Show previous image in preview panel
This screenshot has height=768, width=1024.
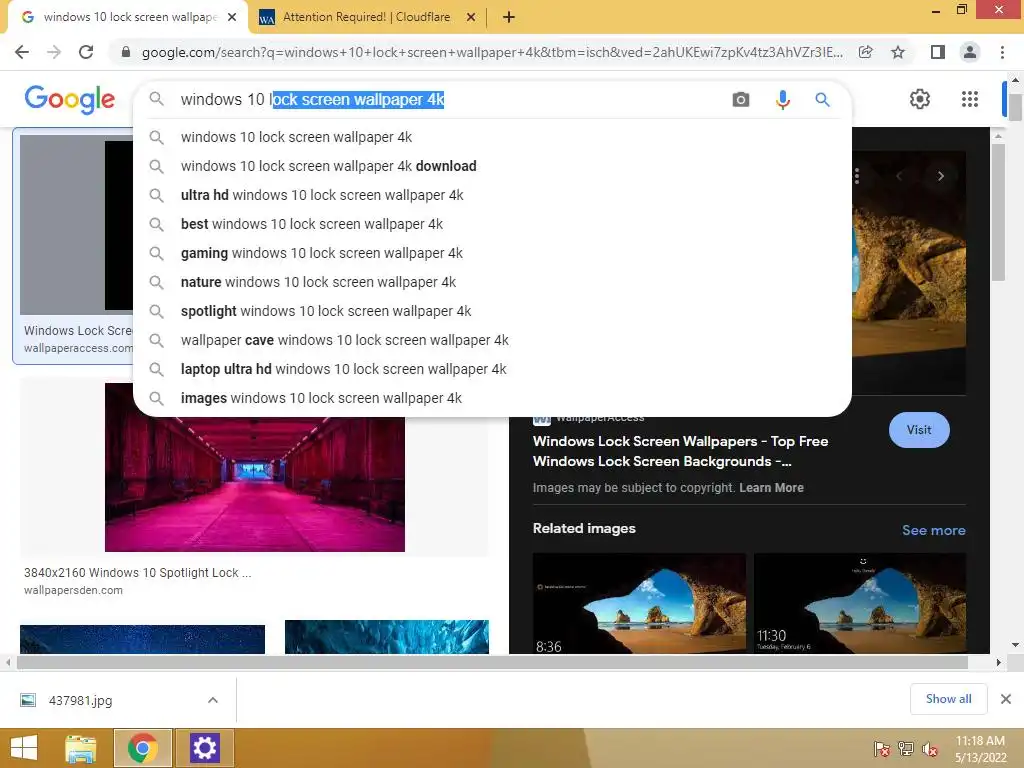[899, 176]
